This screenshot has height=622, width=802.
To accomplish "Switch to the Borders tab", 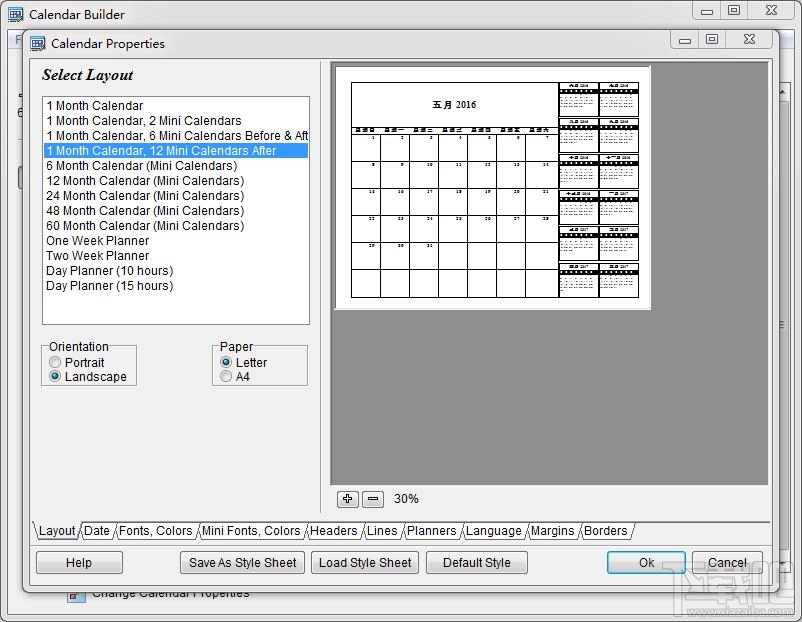I will click(x=605, y=531).
